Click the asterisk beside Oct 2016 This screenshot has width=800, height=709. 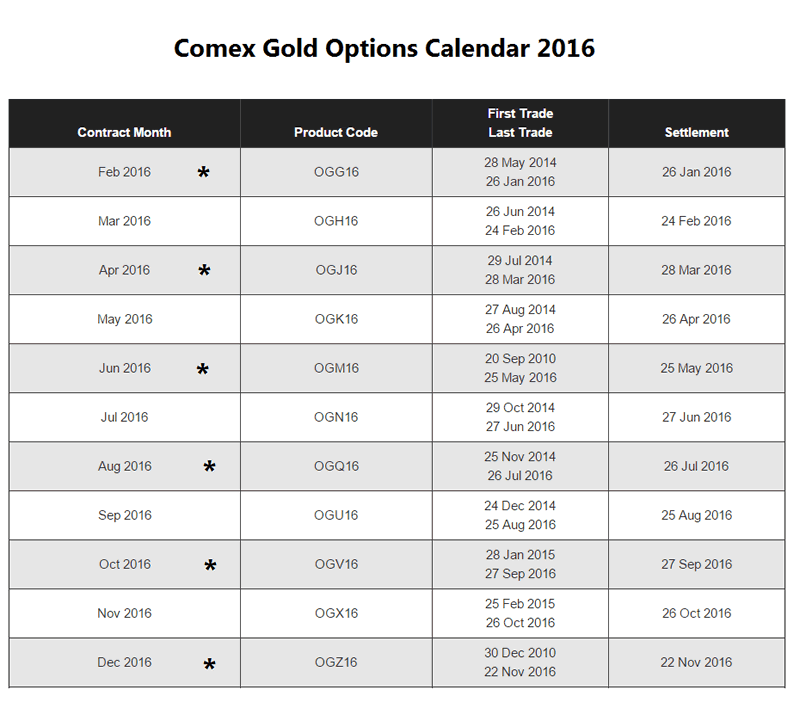coord(210,566)
